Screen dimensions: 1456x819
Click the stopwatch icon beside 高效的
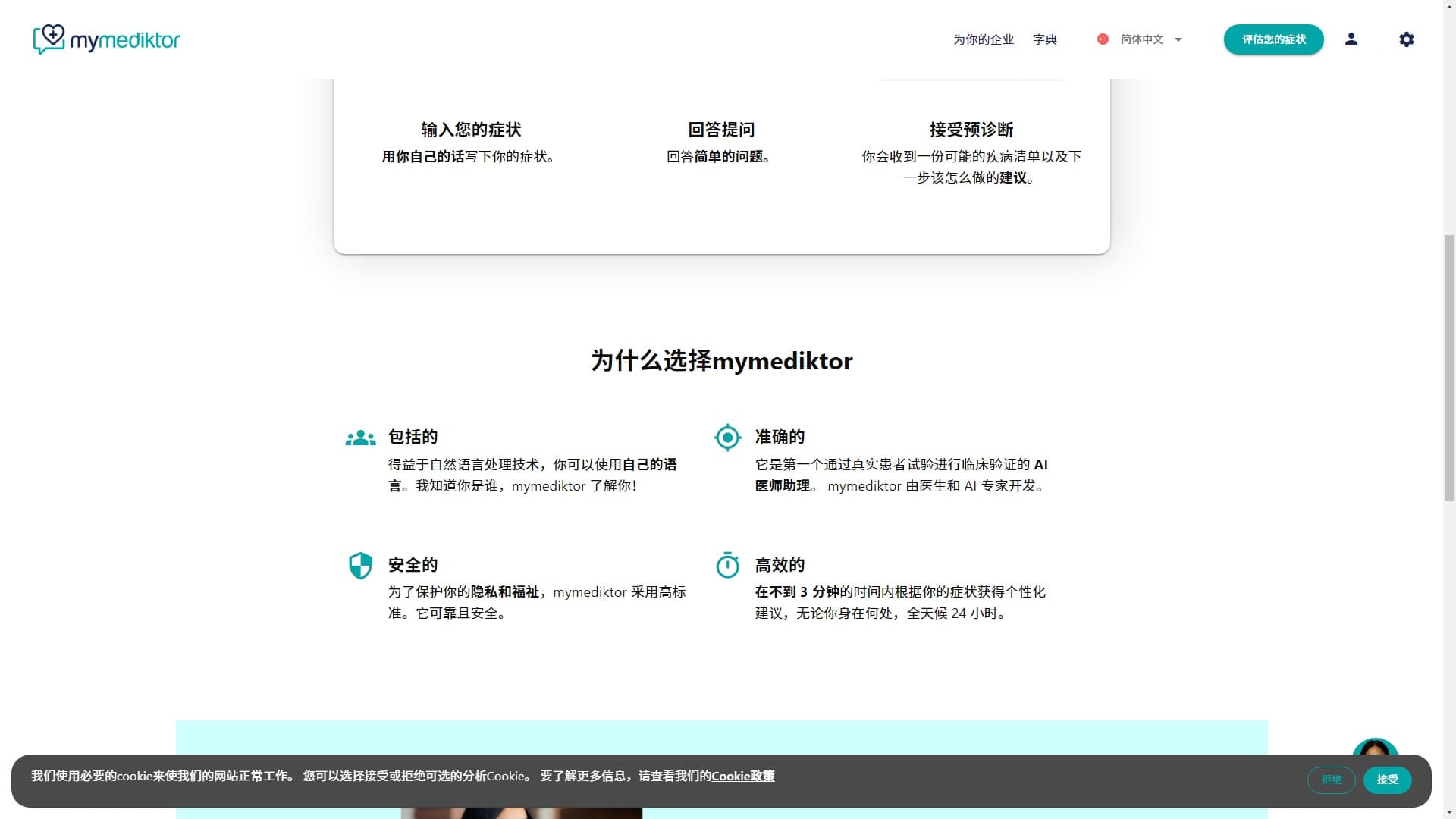(727, 565)
